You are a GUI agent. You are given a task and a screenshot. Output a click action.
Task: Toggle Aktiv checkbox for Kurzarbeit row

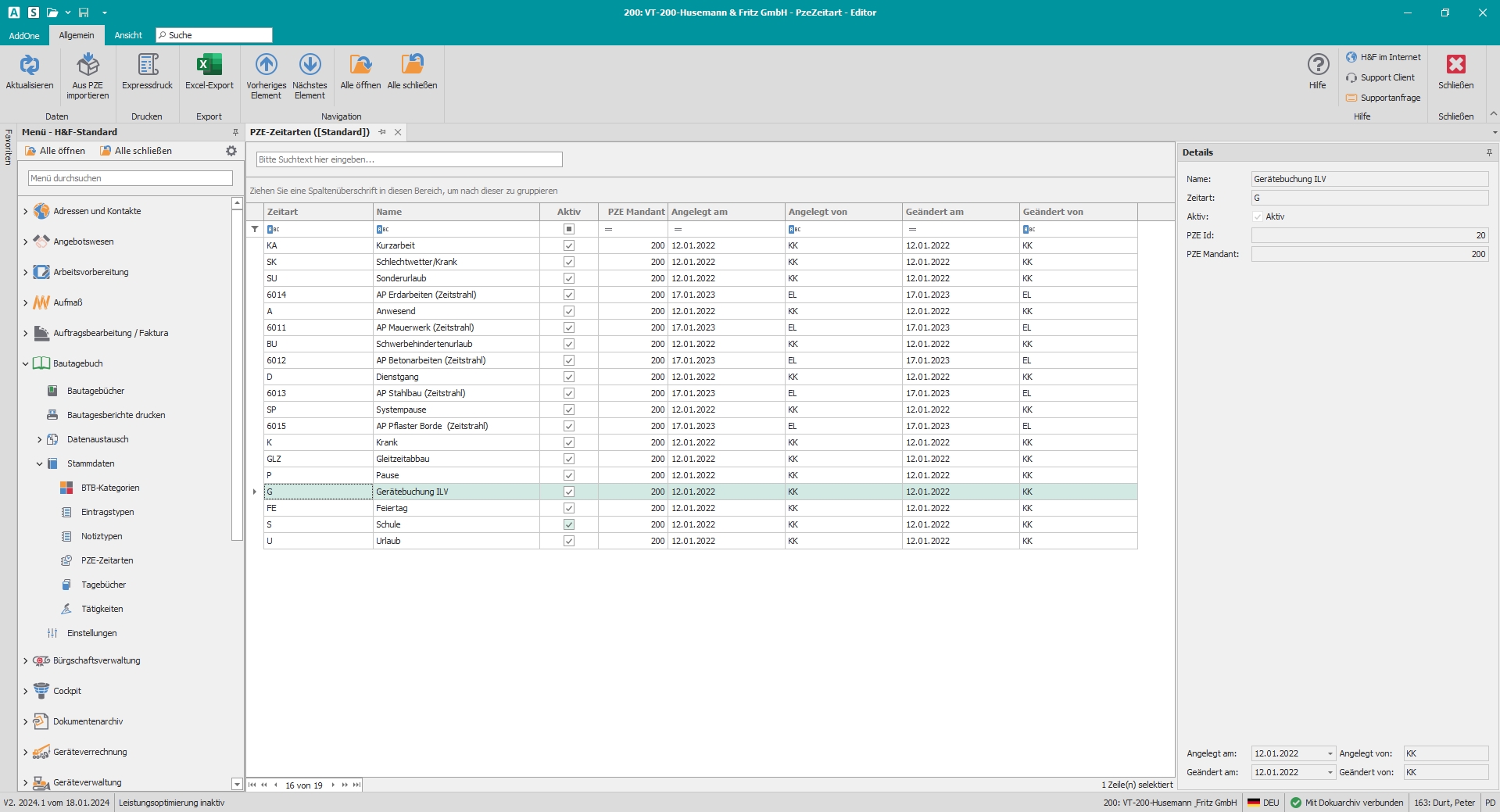[x=569, y=245]
